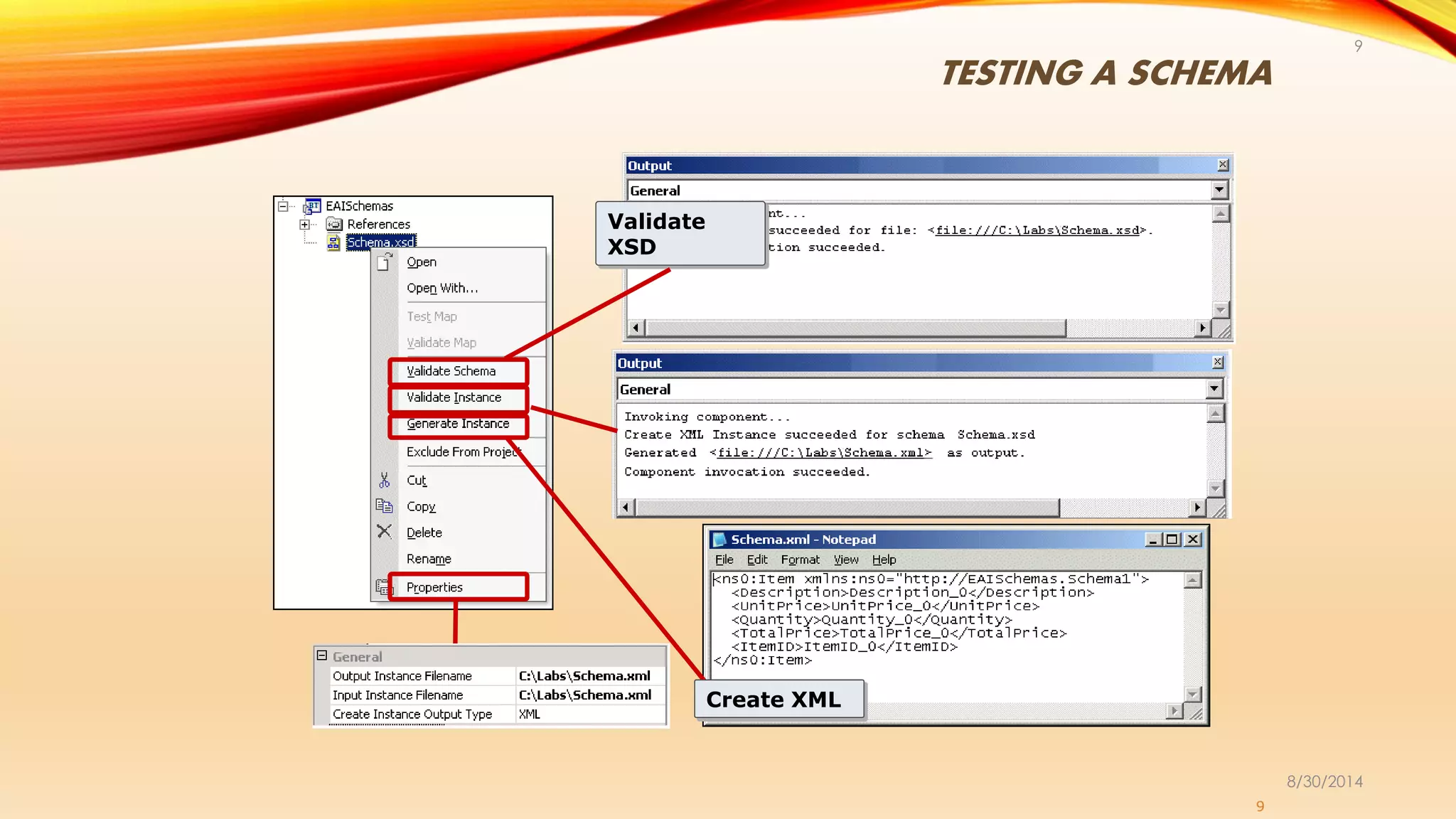
Task: Choose Generate Instance menu item
Action: tap(458, 424)
